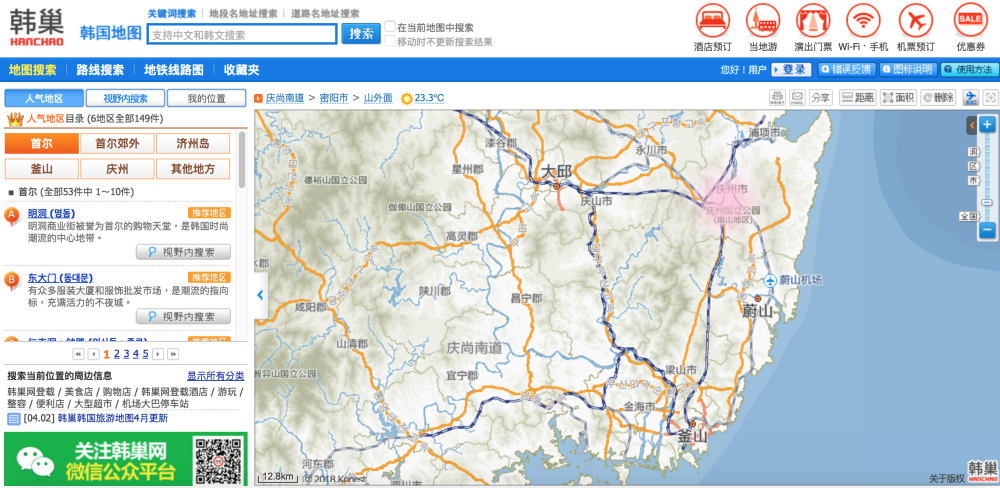Select the Jeju Island (济州岛) region button
The width and height of the screenshot is (1000, 488).
tap(193, 144)
